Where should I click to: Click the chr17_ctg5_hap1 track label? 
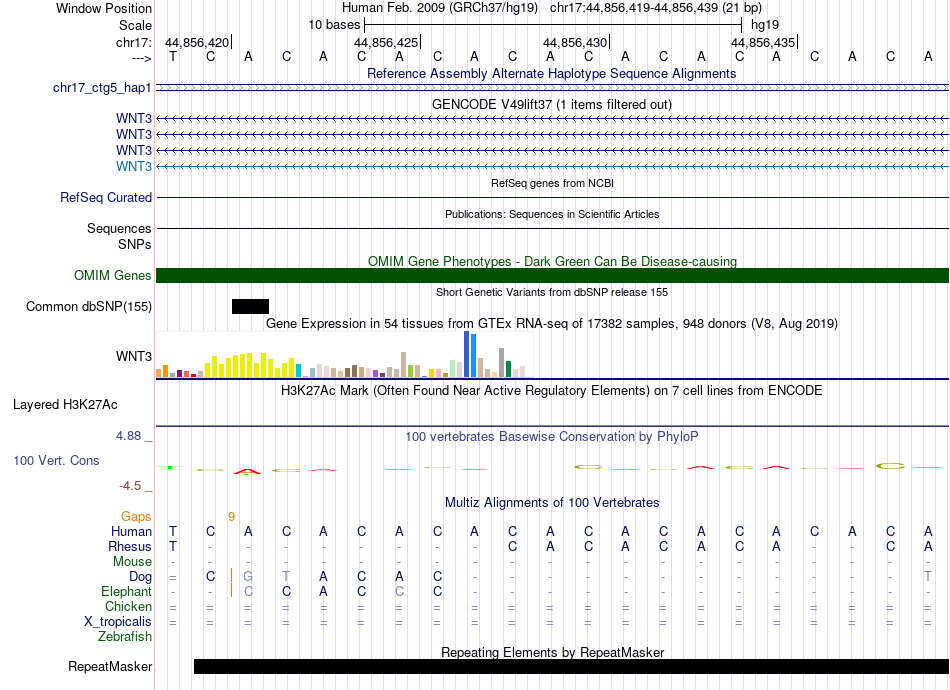tap(102, 88)
